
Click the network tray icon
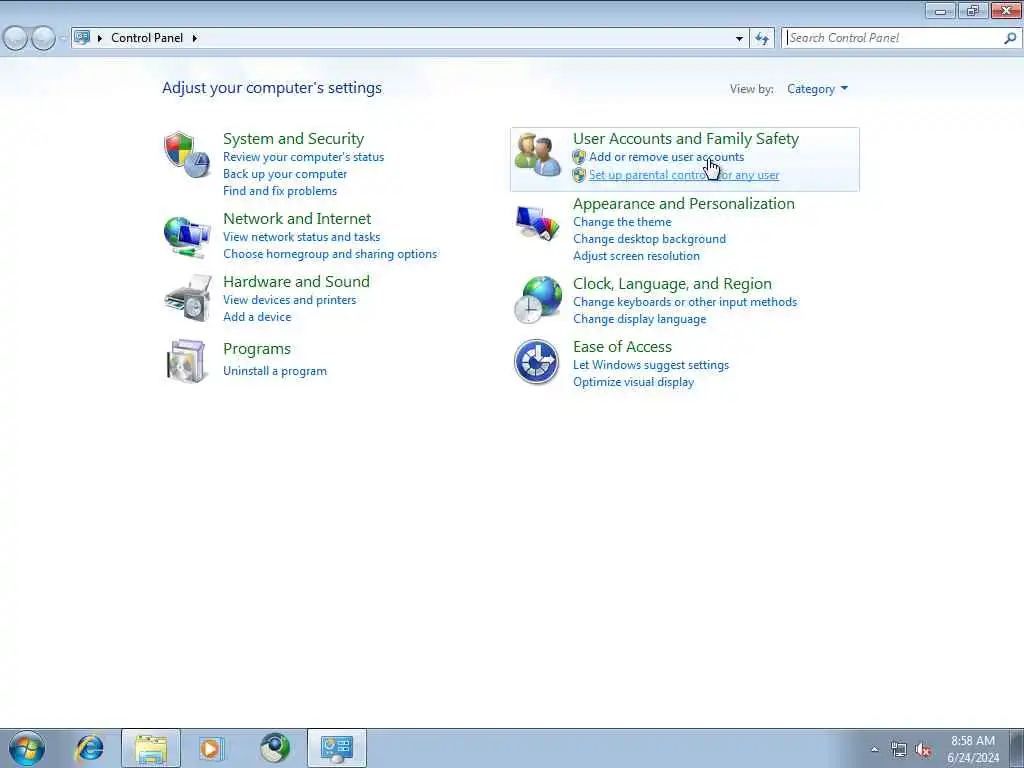pyautogui.click(x=899, y=749)
